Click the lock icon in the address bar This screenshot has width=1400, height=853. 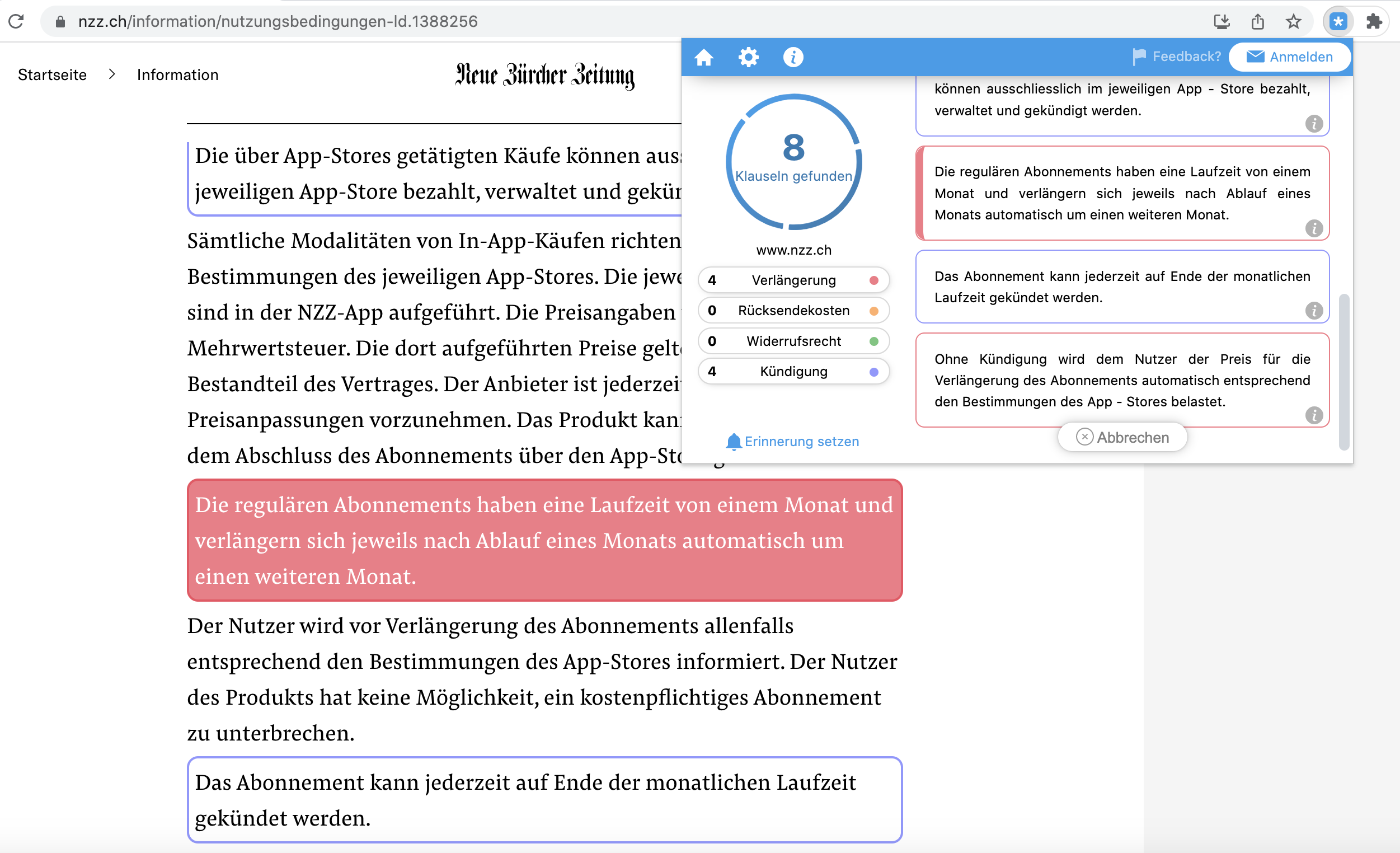60,22
